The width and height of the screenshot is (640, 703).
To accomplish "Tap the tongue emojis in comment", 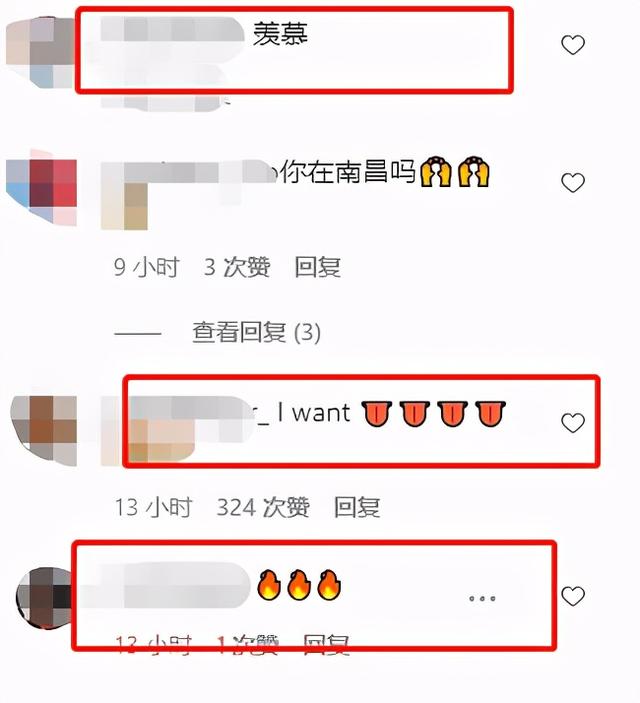I will [434, 414].
